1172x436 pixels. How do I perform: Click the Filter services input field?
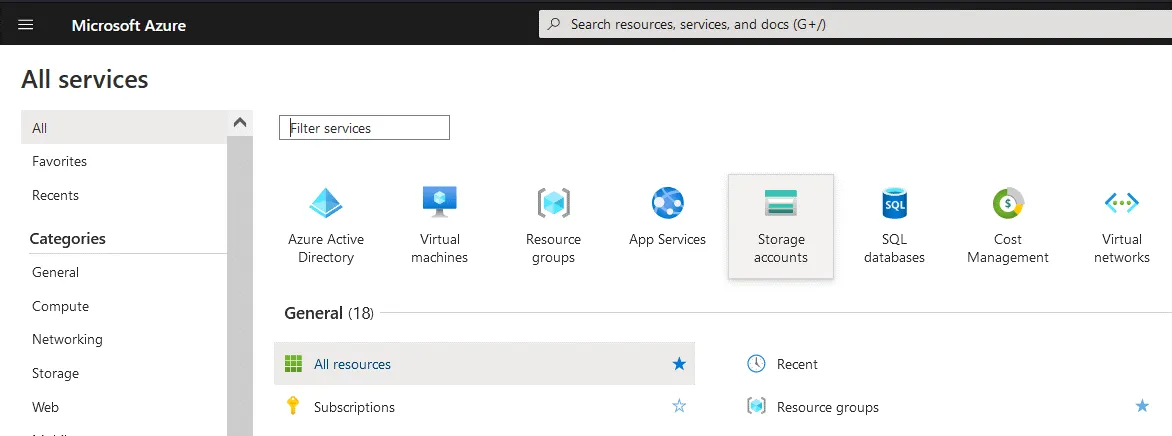[364, 128]
